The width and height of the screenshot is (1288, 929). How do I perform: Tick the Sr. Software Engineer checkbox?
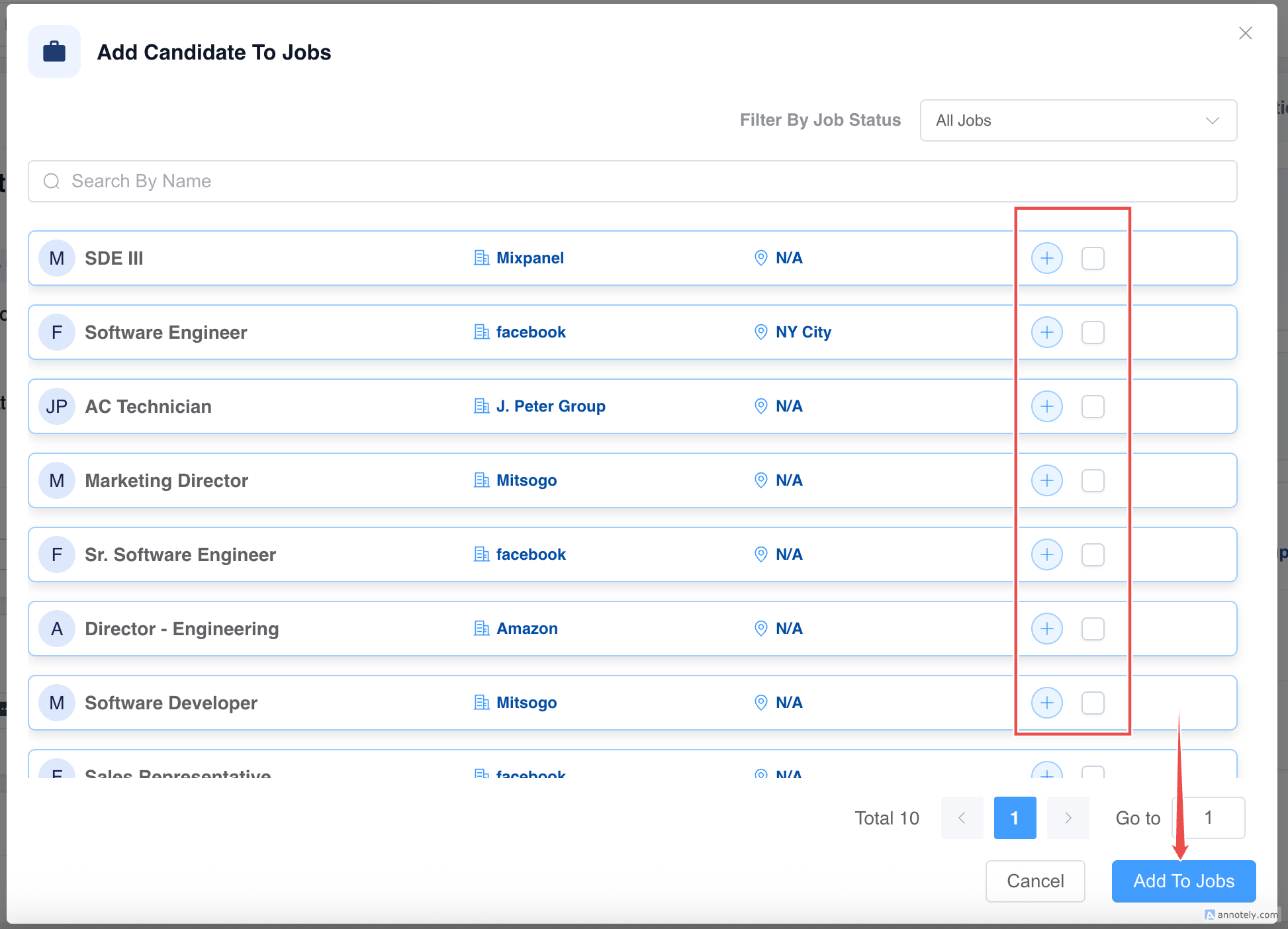[x=1093, y=554]
